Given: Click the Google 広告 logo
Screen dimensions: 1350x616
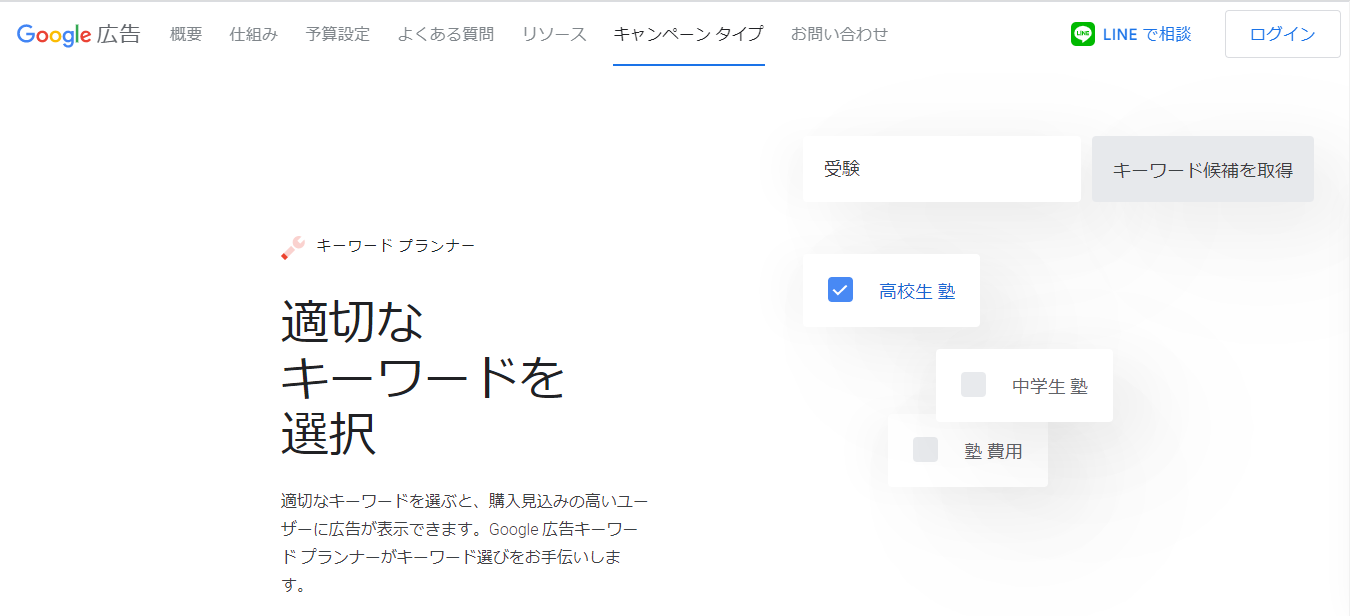Looking at the screenshot, I should click(x=78, y=34).
